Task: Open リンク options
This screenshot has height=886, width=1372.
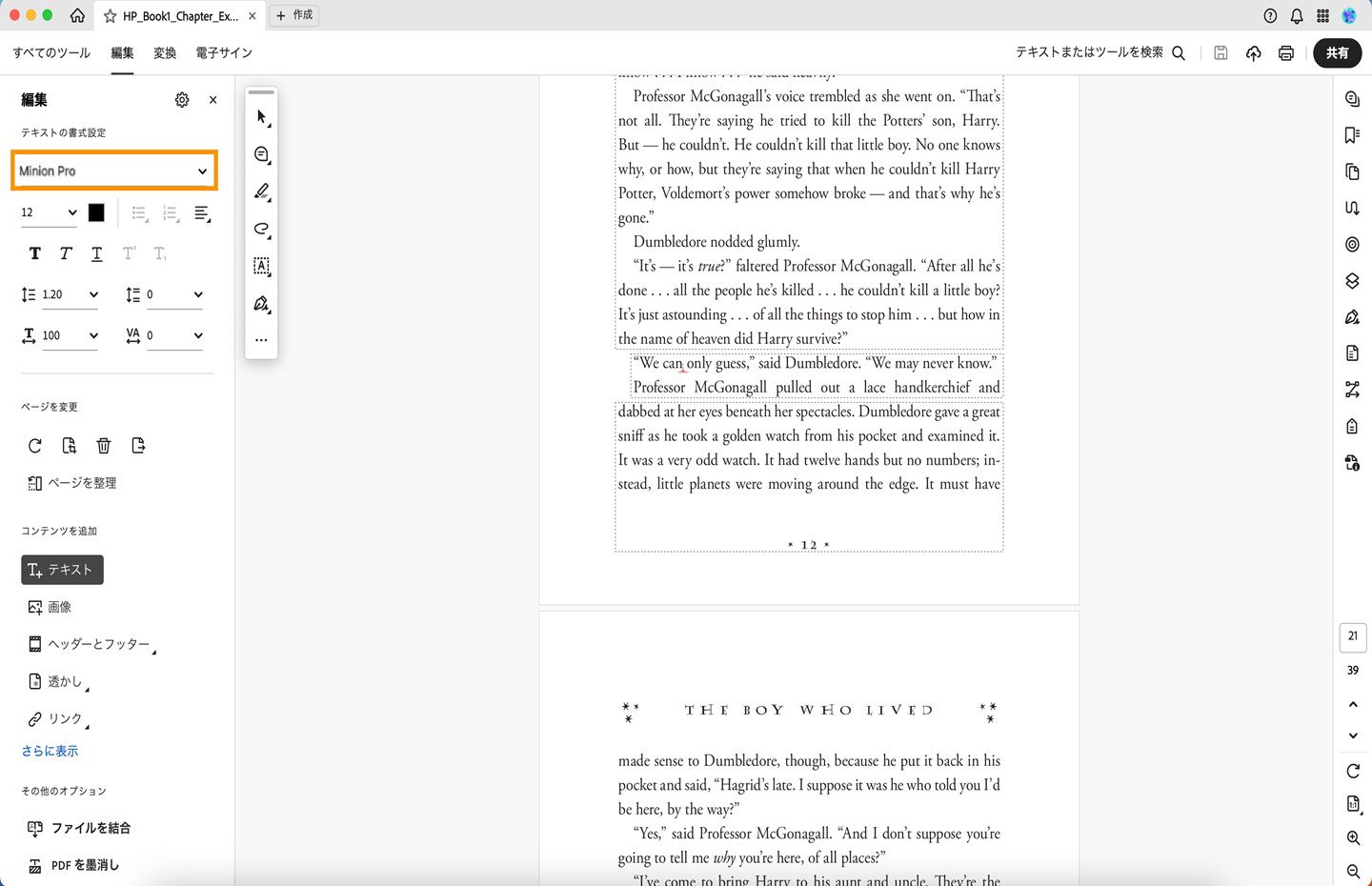Action: (58, 719)
